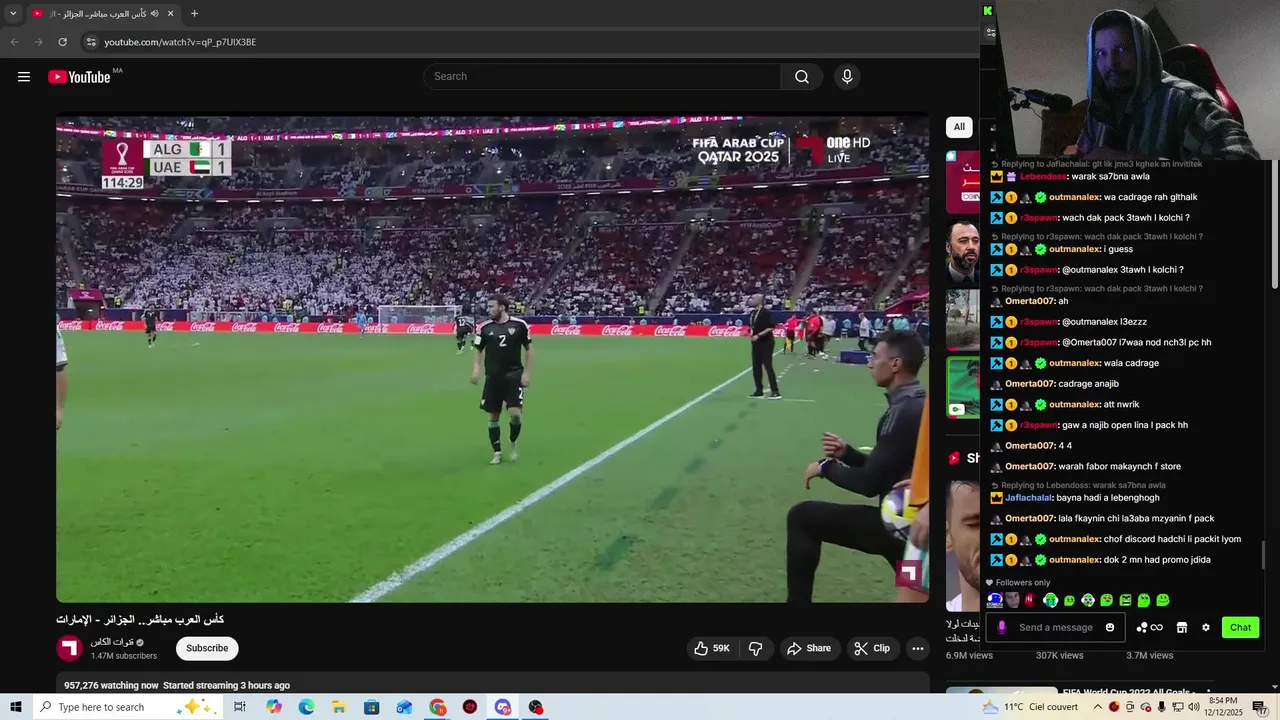Click chat message 'att nwrik'
1280x720 pixels.
pos(1121,405)
